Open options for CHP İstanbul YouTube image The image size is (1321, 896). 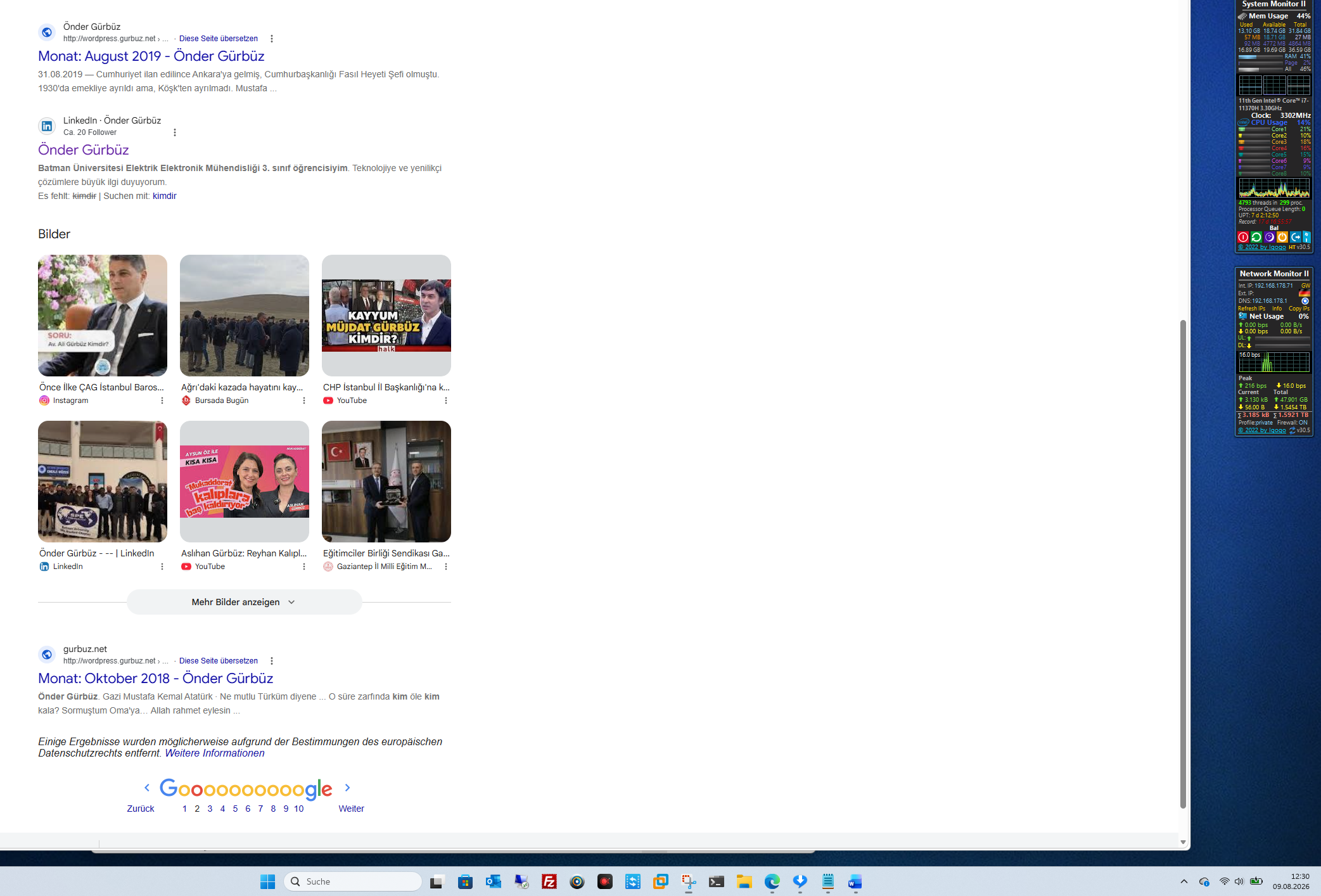click(446, 400)
